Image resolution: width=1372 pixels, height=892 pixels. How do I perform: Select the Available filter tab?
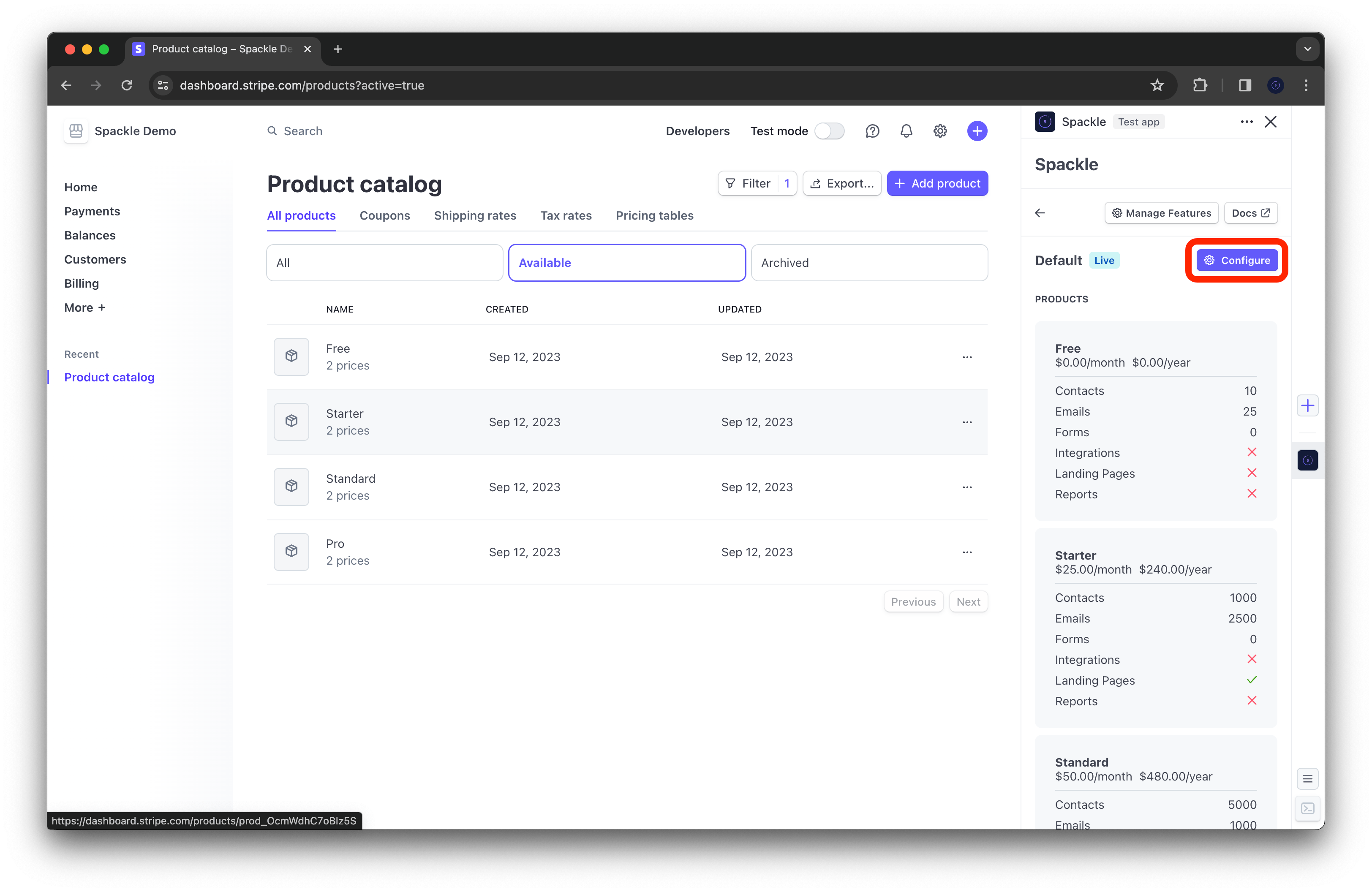[x=627, y=261]
